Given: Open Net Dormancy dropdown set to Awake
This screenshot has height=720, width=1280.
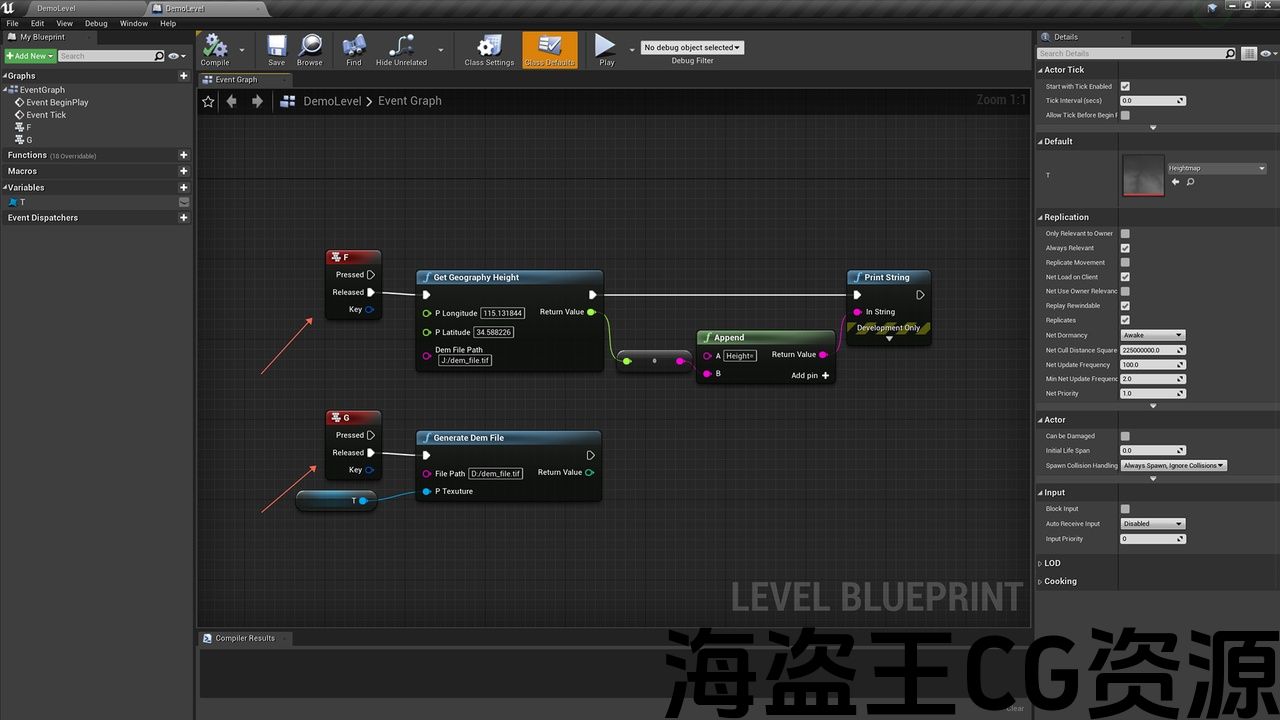Looking at the screenshot, I should click(1152, 335).
